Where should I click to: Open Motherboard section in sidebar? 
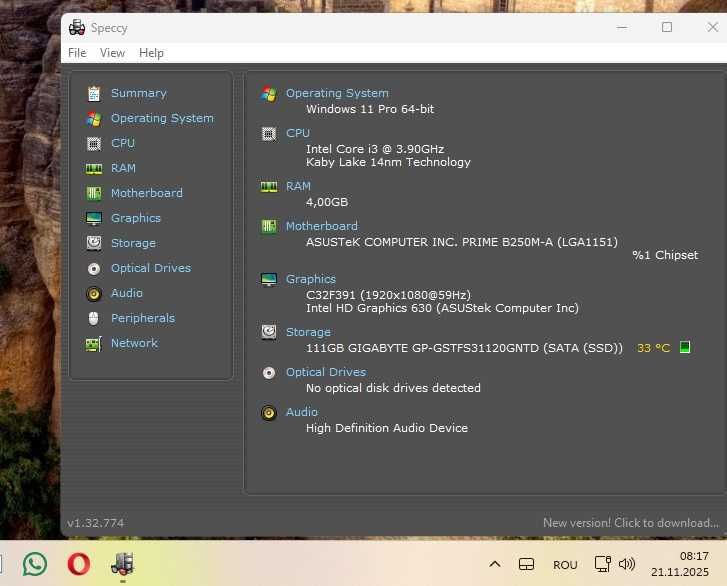click(x=147, y=193)
